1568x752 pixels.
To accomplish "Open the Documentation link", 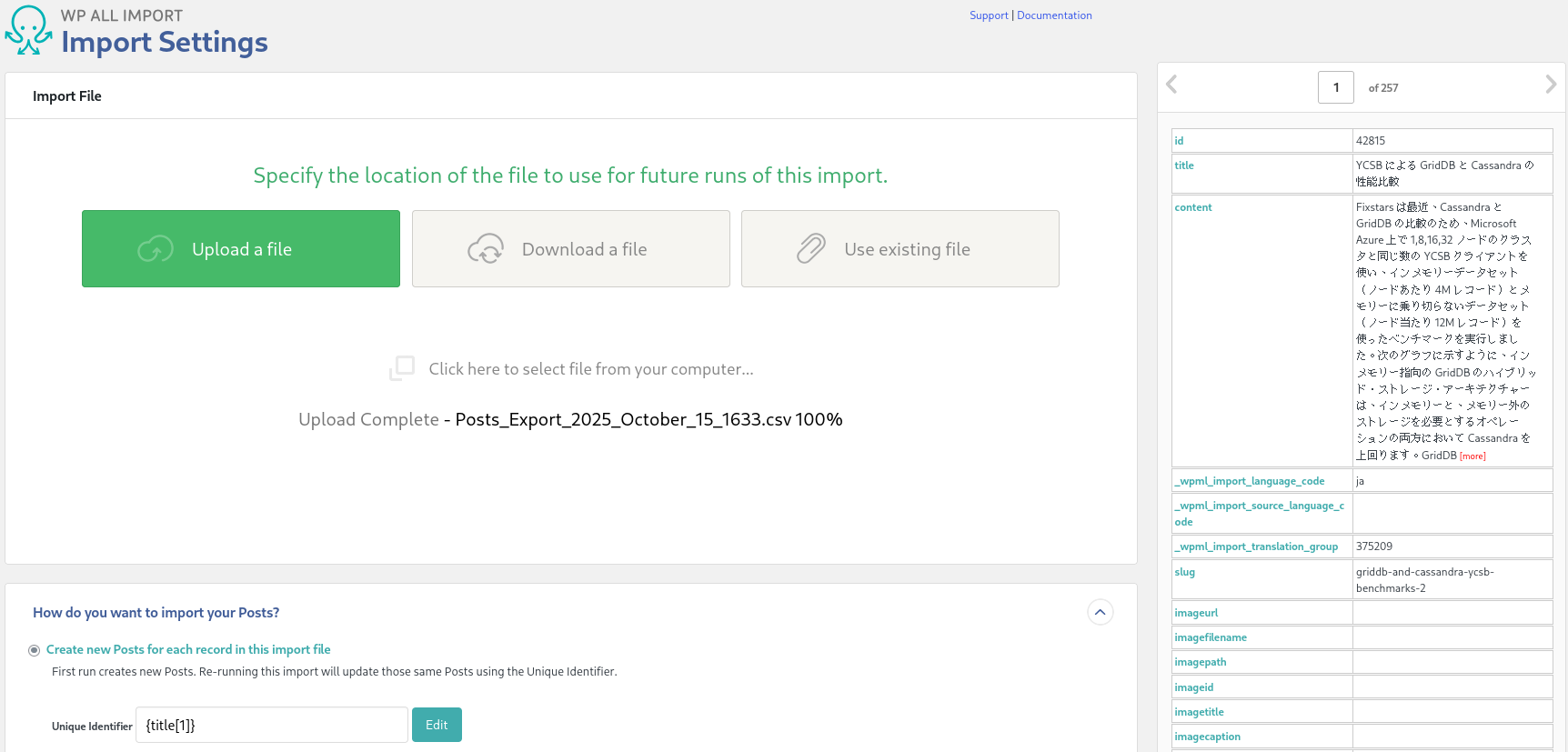I will (x=1054, y=15).
